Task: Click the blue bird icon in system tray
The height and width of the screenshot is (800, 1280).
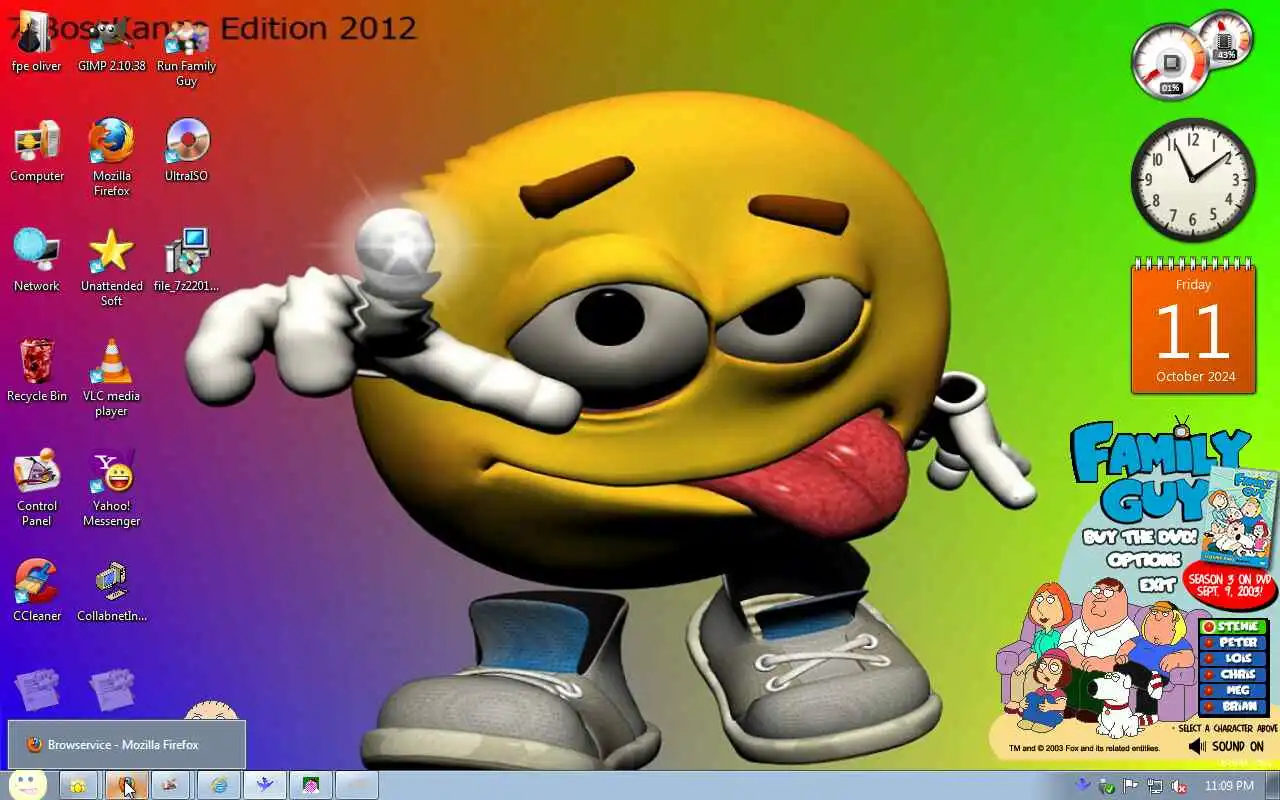Action: point(1083,786)
